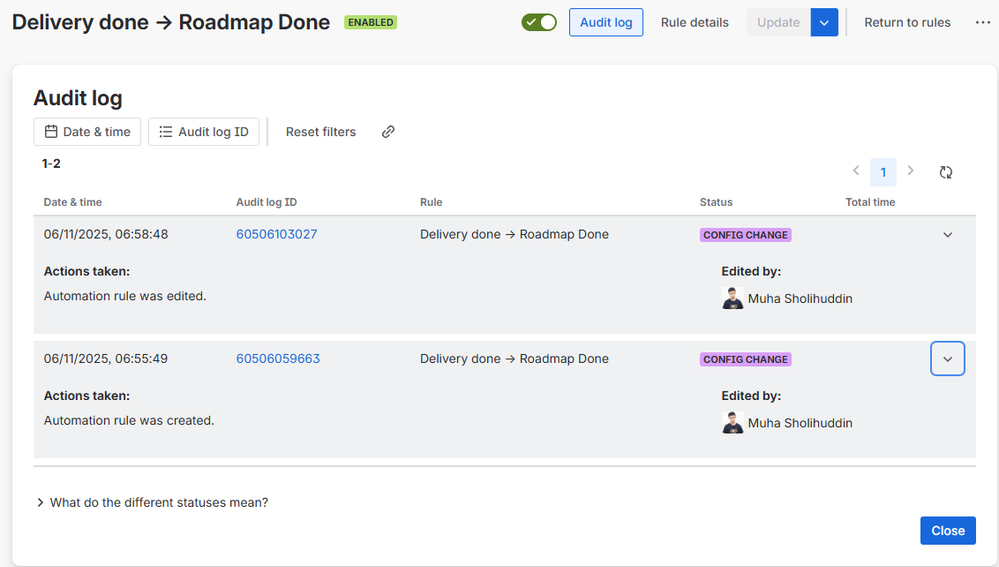The width and height of the screenshot is (999, 567).
Task: Click CONFIG CHANGE status of created entry
Action: tap(745, 359)
